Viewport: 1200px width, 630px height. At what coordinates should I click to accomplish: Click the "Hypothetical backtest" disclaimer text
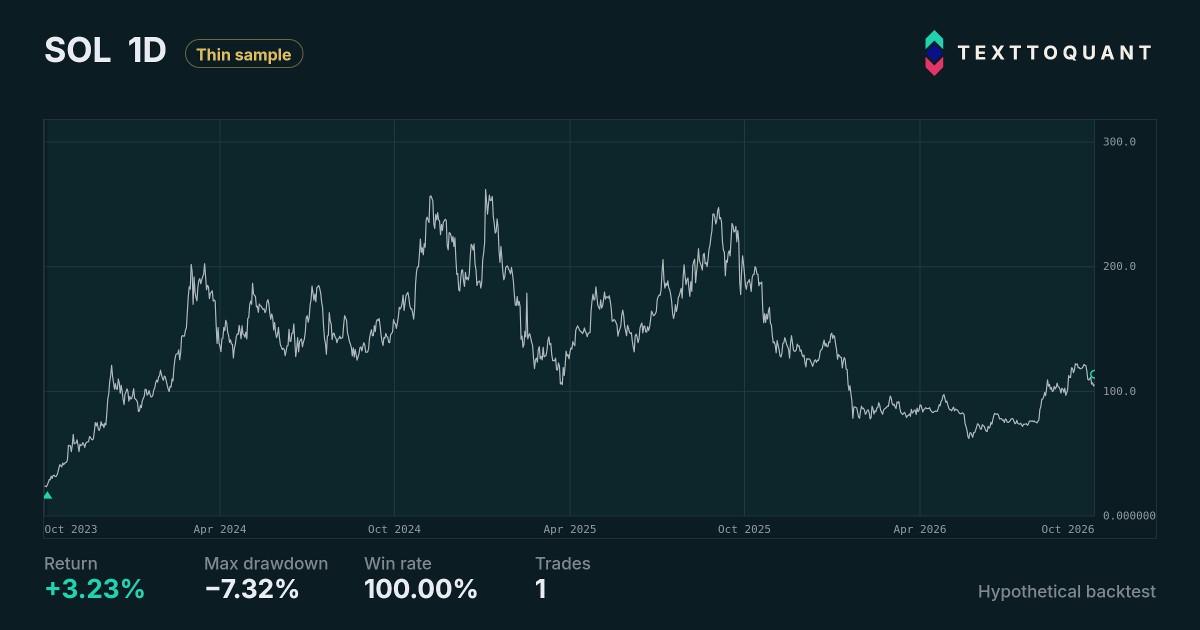(x=1067, y=592)
